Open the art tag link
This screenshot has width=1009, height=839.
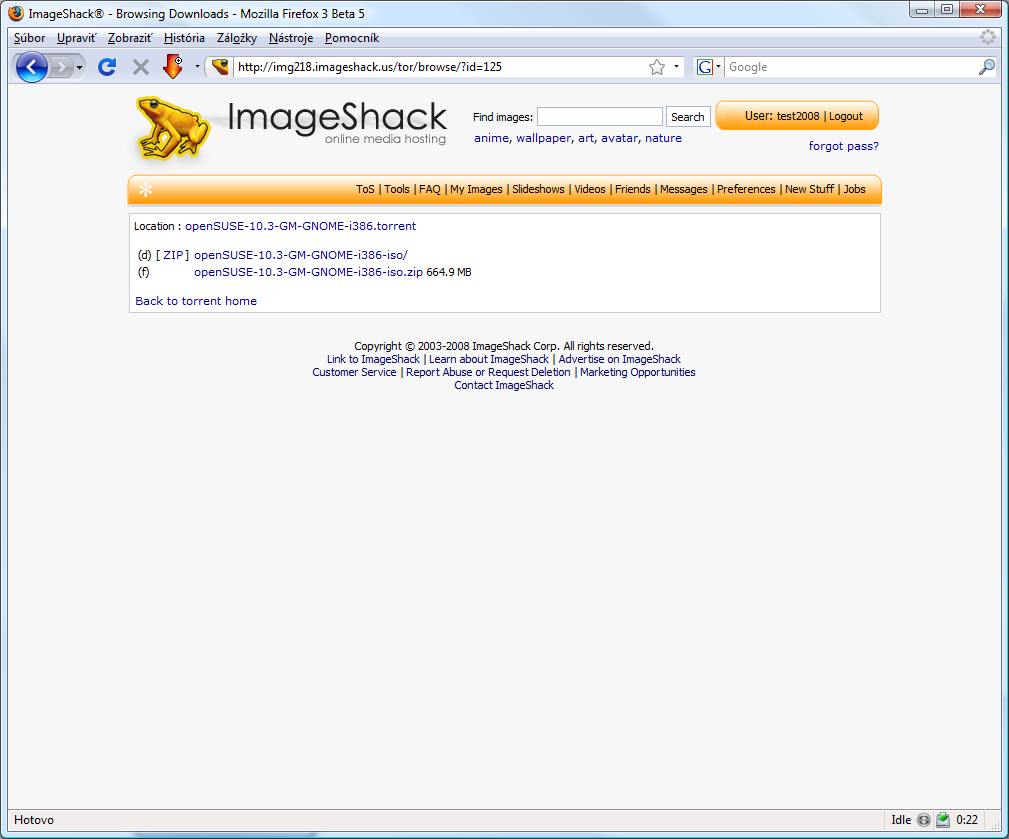586,138
